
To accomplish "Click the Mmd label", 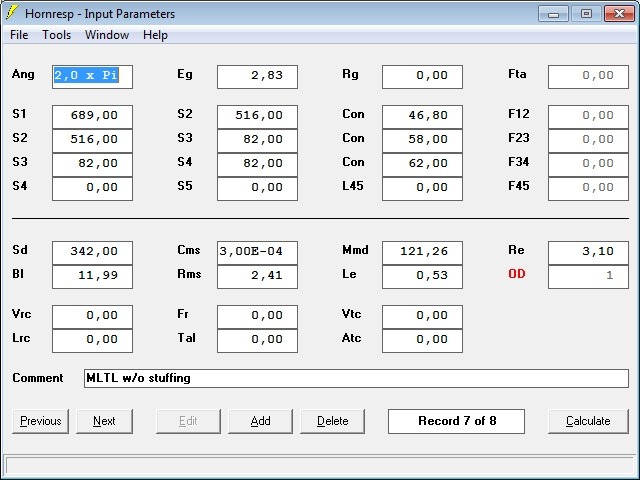I will [355, 250].
